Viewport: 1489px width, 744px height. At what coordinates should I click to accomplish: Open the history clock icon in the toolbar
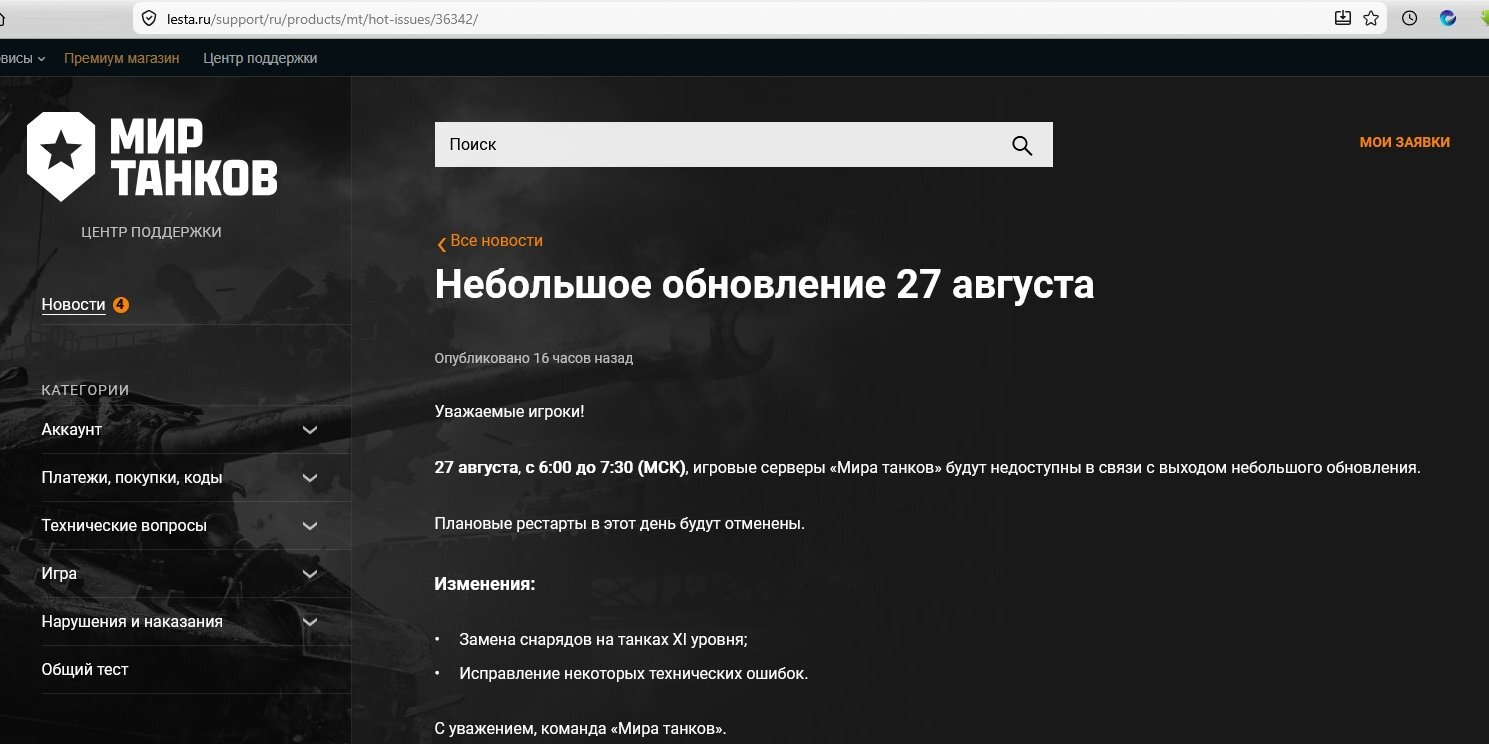[x=1410, y=18]
